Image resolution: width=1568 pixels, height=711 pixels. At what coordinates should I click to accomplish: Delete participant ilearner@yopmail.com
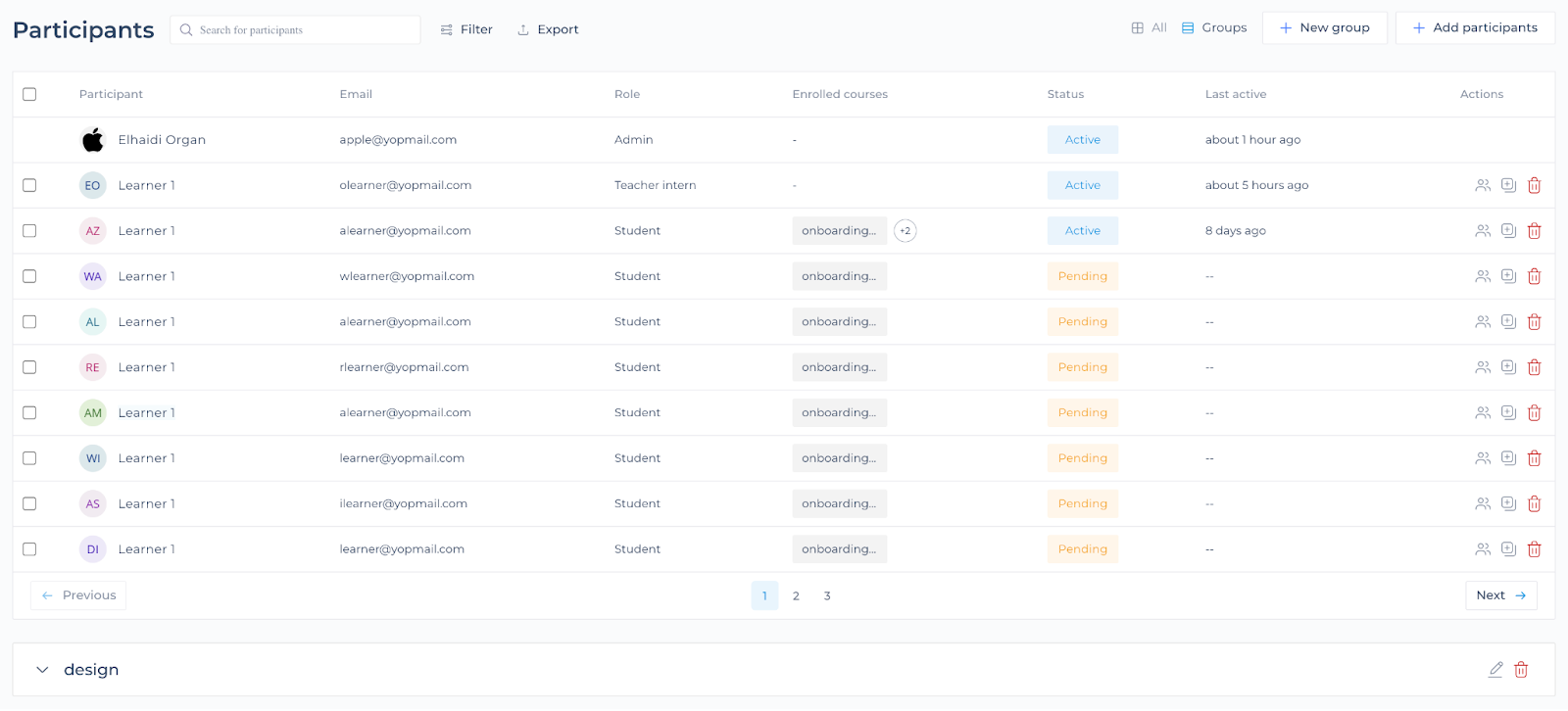click(1535, 504)
